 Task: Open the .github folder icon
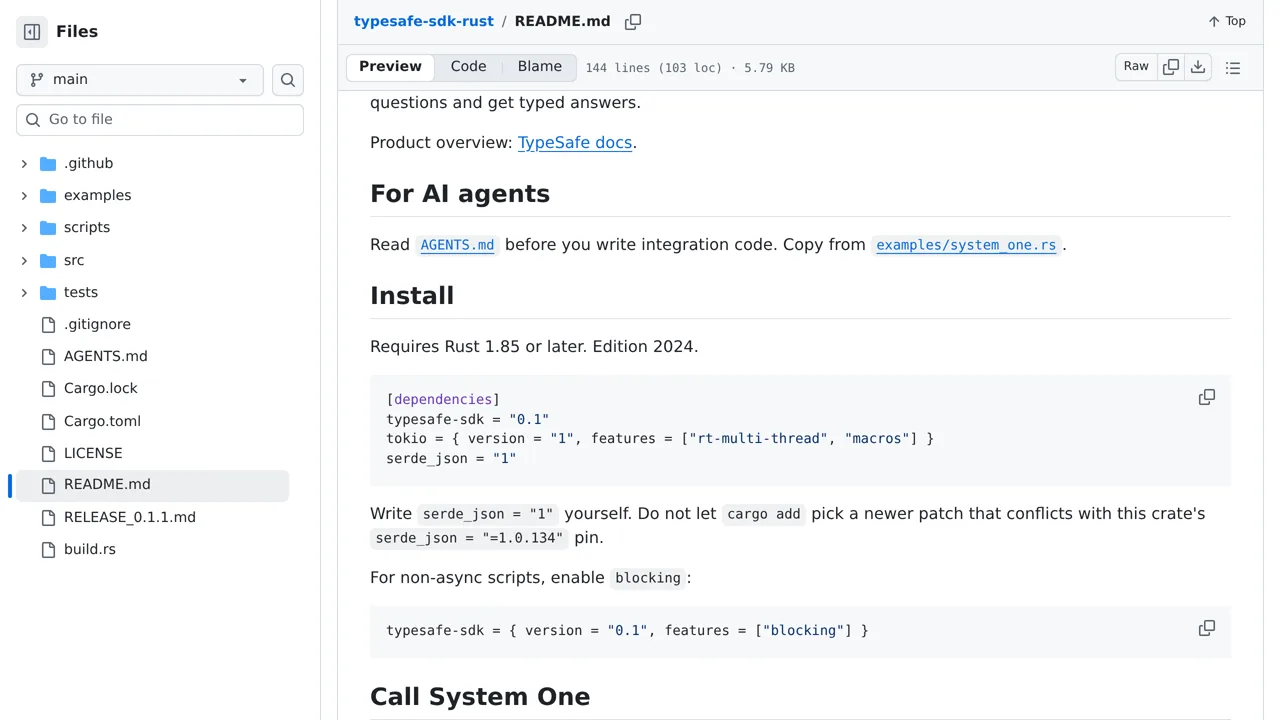(48, 164)
